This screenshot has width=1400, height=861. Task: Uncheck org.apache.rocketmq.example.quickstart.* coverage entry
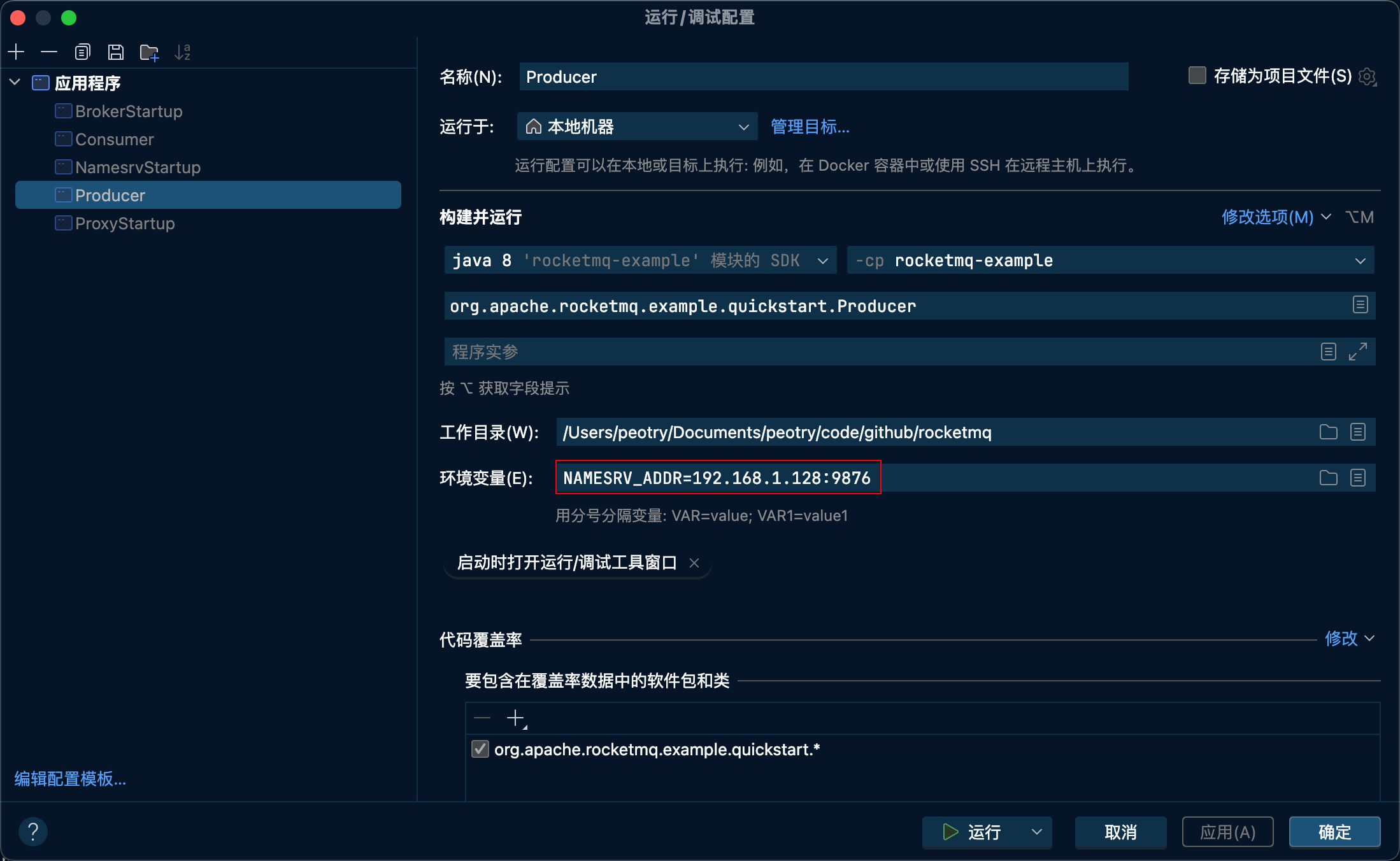480,749
